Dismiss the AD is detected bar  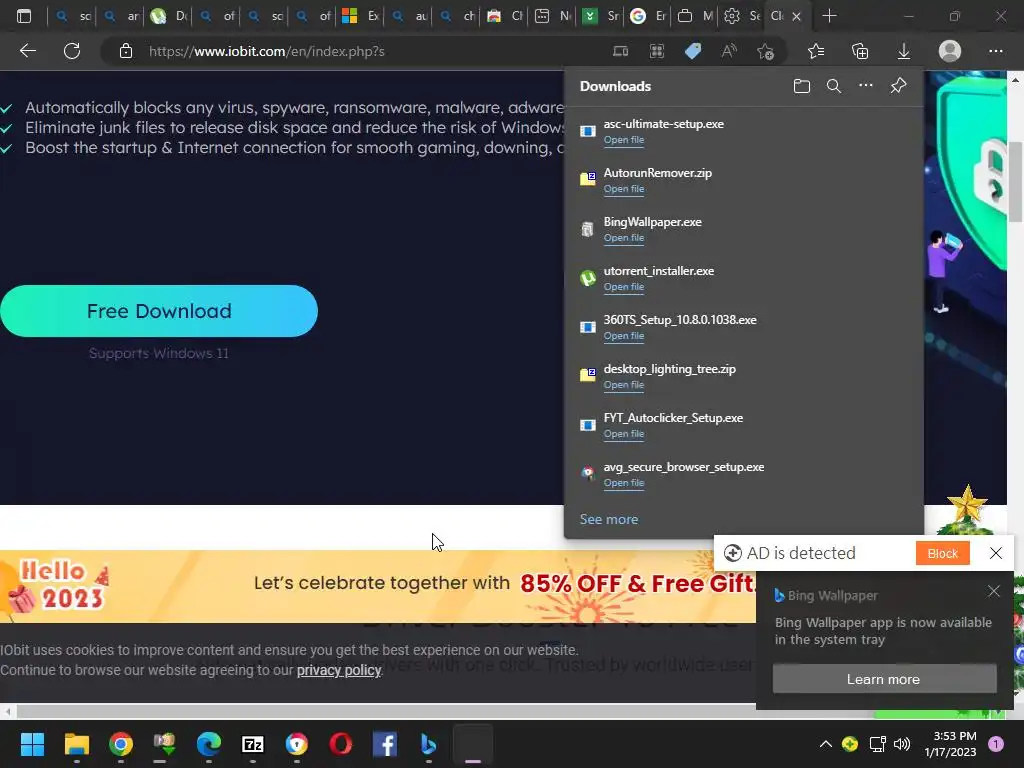(995, 553)
